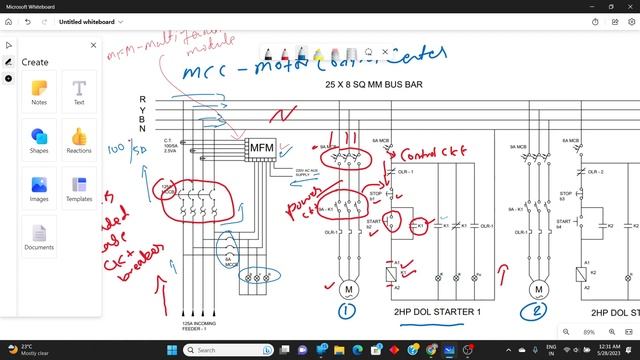Screen dimensions: 640x360
Task: Select the eraser tool
Action: click(335, 53)
